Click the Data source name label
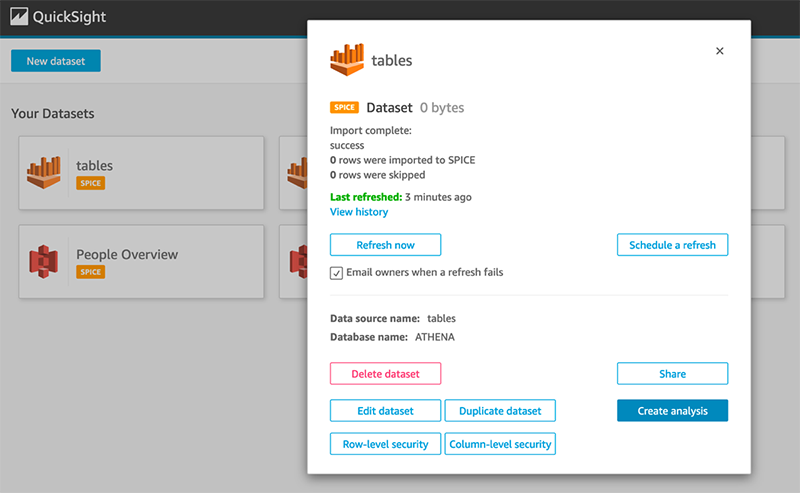 coord(374,318)
